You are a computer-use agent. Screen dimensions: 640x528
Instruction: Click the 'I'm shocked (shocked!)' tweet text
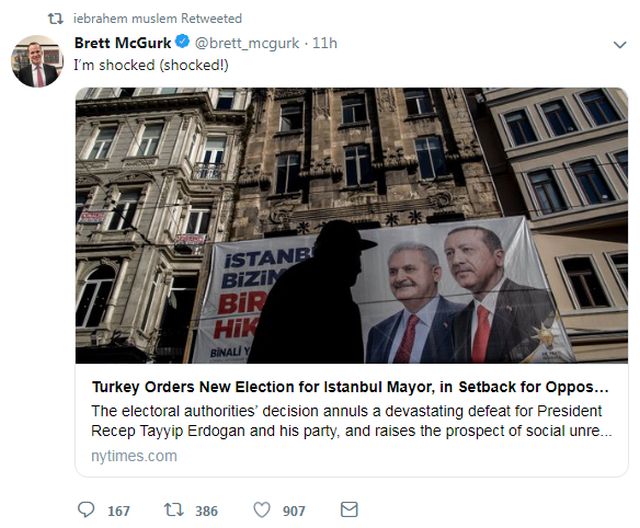point(148,65)
